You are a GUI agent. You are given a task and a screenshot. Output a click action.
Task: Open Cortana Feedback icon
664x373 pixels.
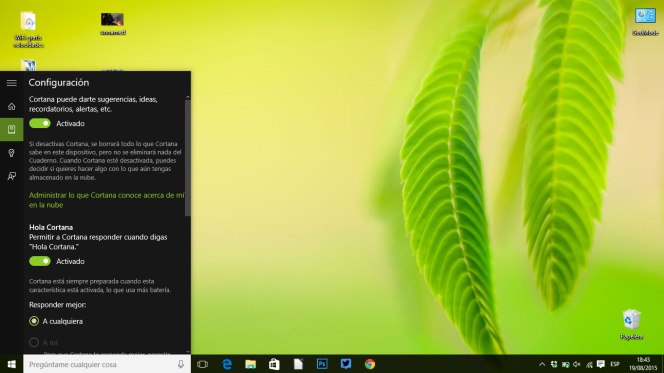pyautogui.click(x=11, y=176)
